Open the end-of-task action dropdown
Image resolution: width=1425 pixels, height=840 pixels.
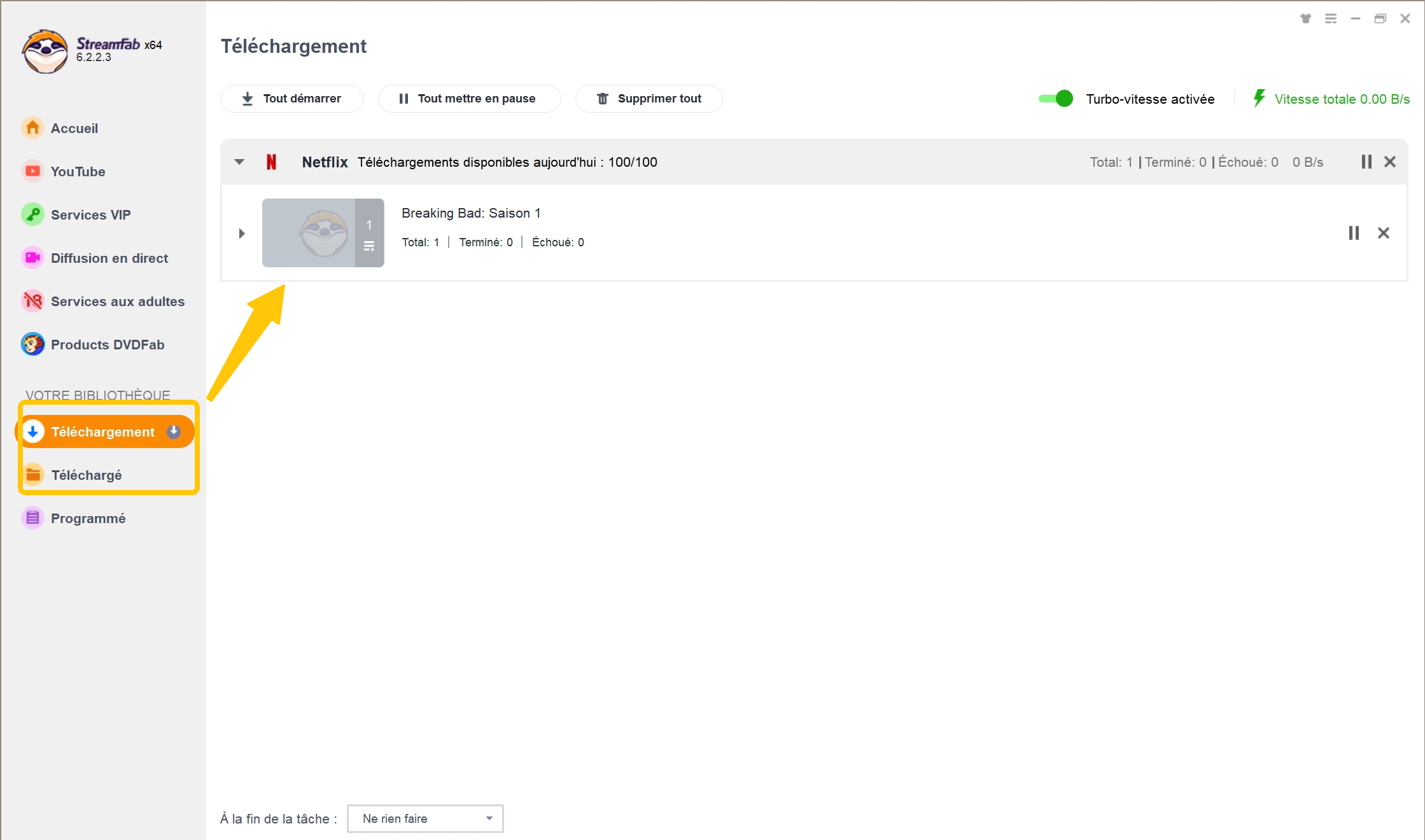[425, 818]
